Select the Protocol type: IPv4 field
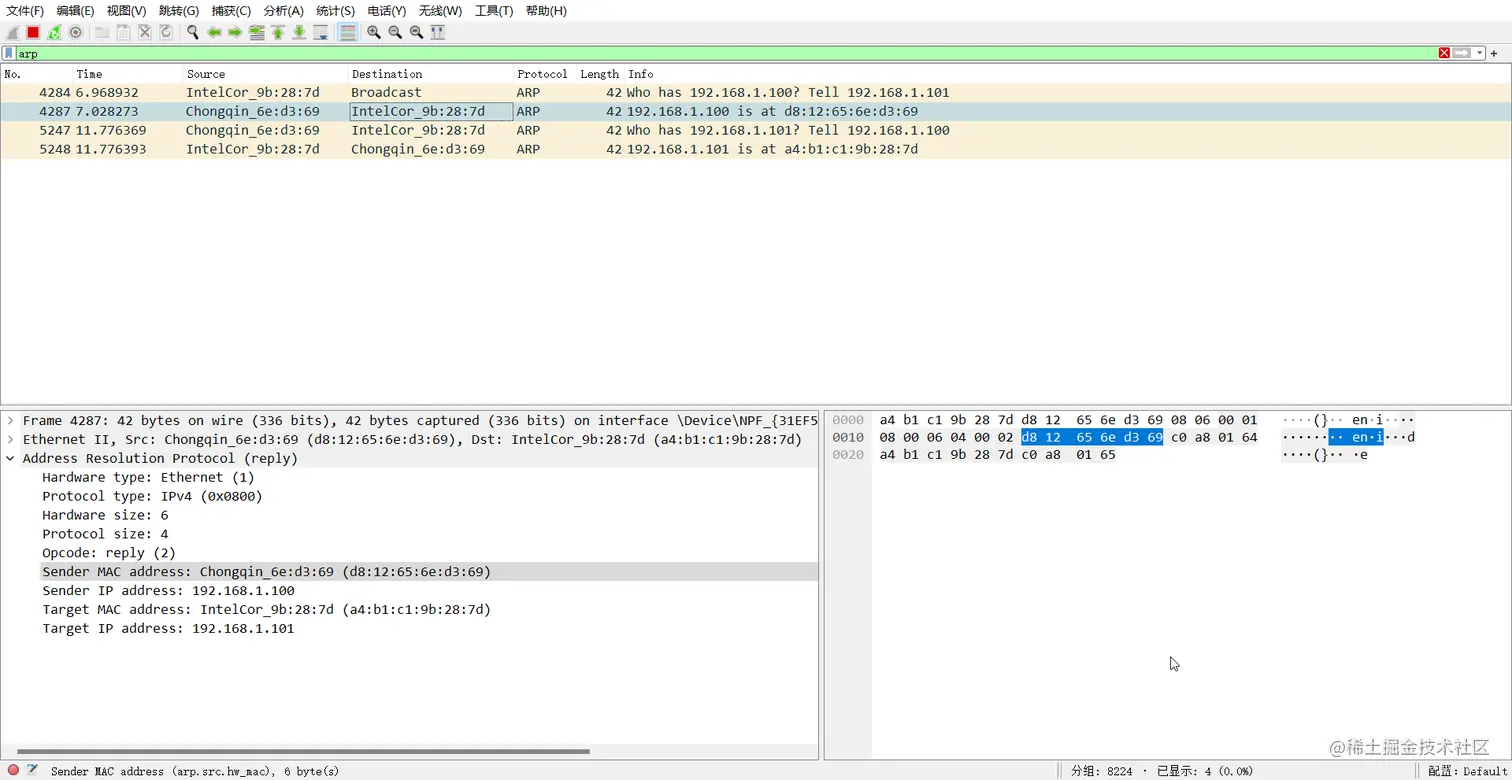The width and height of the screenshot is (1512, 780). [152, 497]
